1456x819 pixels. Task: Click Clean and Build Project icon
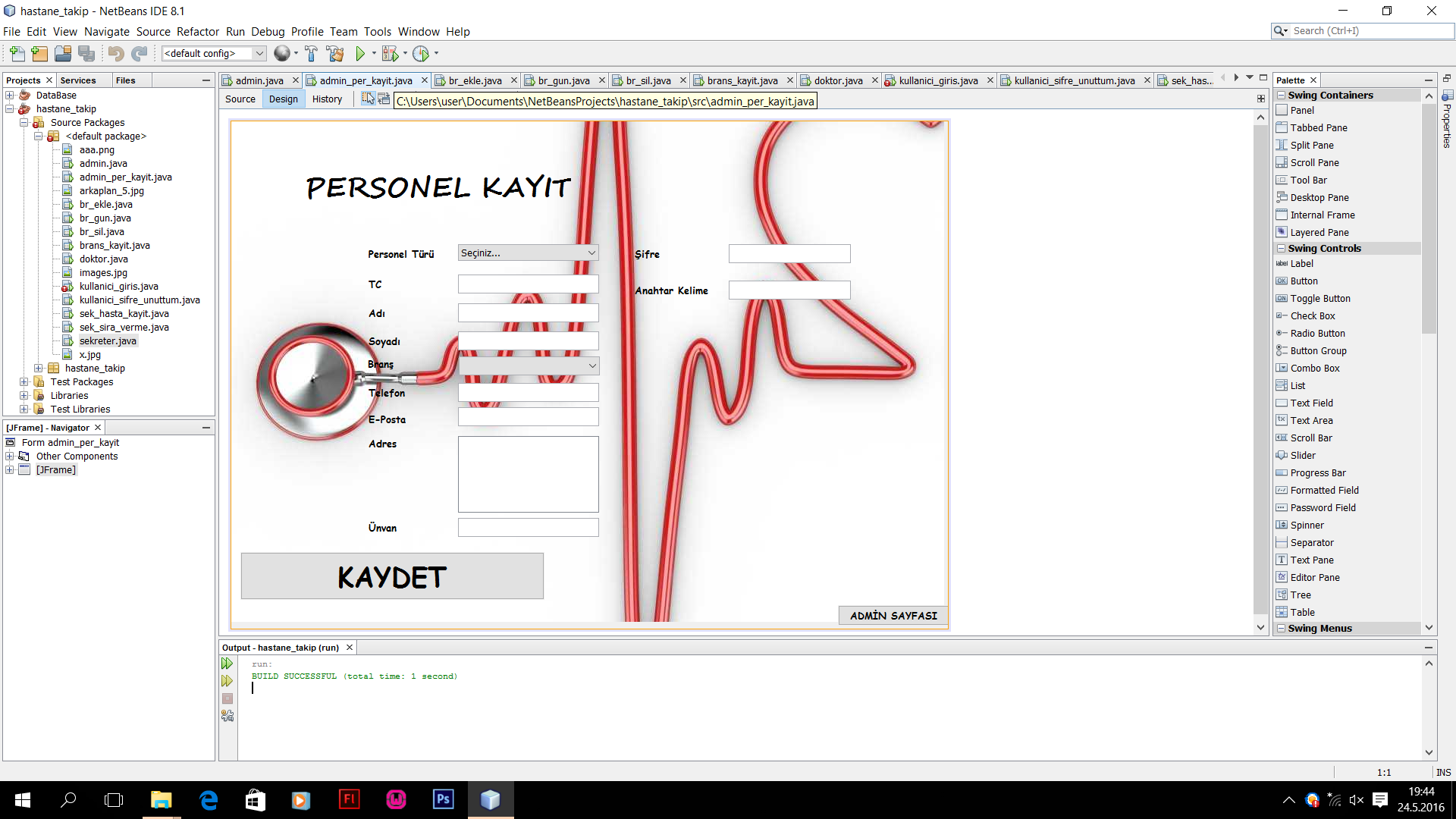(x=334, y=54)
